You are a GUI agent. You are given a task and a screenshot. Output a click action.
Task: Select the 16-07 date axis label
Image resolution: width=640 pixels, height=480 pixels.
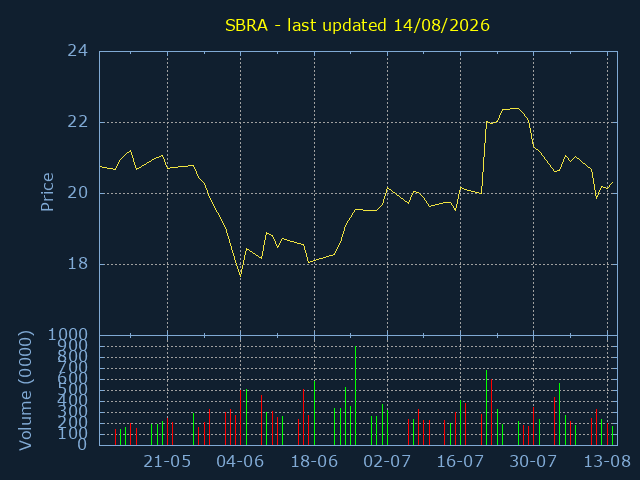pyautogui.click(x=460, y=462)
